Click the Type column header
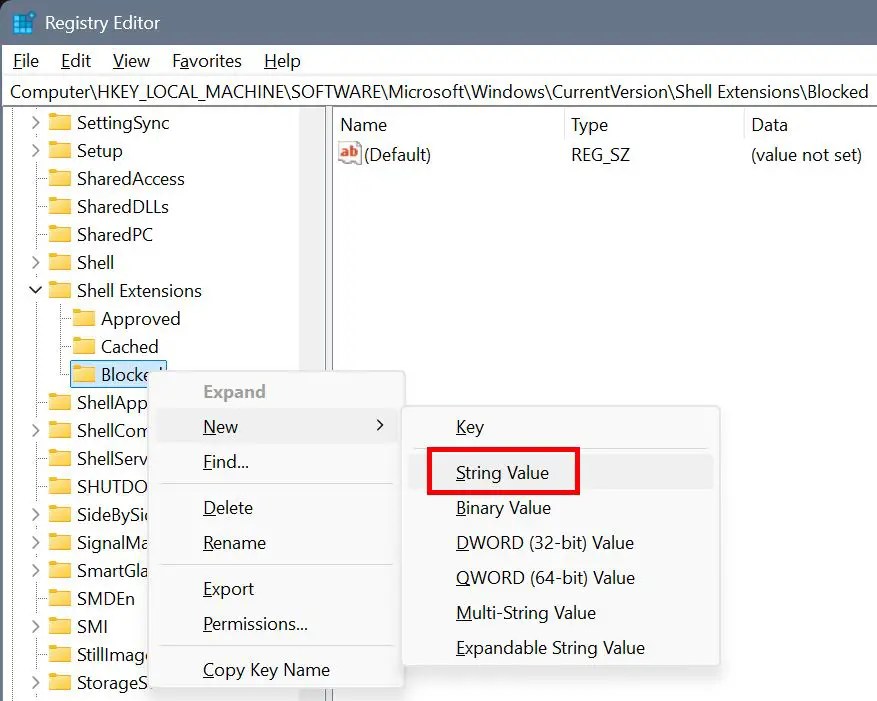877x701 pixels. [x=654, y=125]
